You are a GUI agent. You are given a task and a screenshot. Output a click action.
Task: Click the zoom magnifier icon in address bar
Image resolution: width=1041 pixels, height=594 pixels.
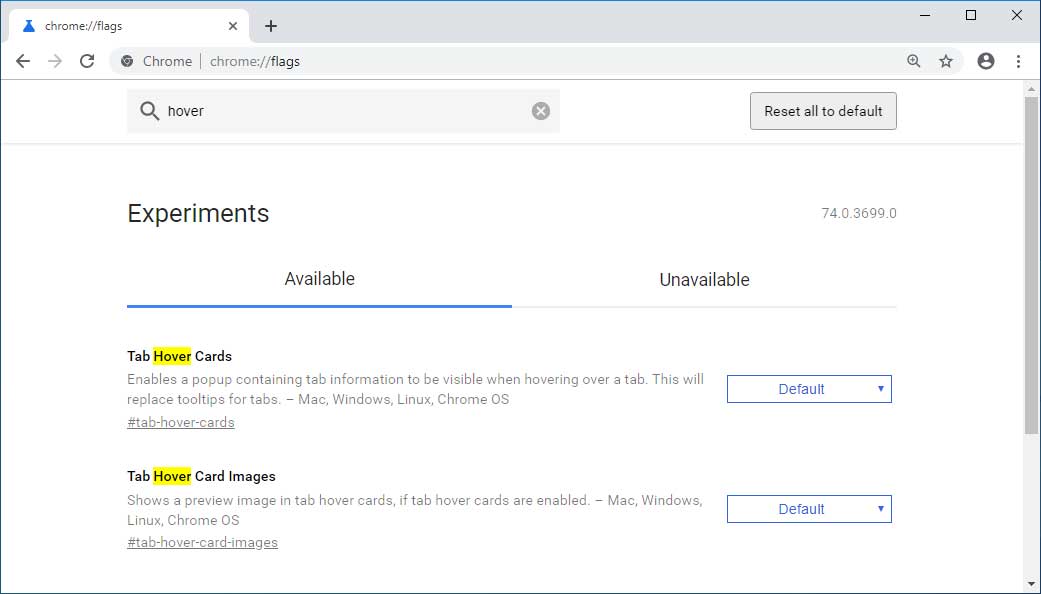pyautogui.click(x=913, y=61)
